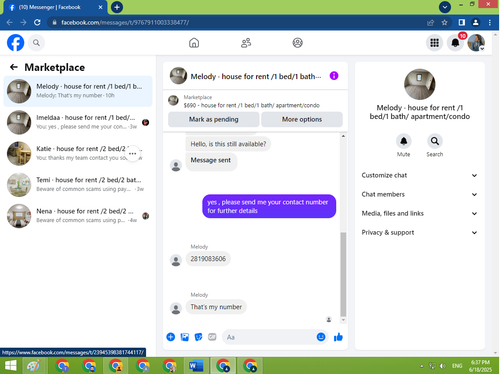Go to Facebook Home icon

194,43
